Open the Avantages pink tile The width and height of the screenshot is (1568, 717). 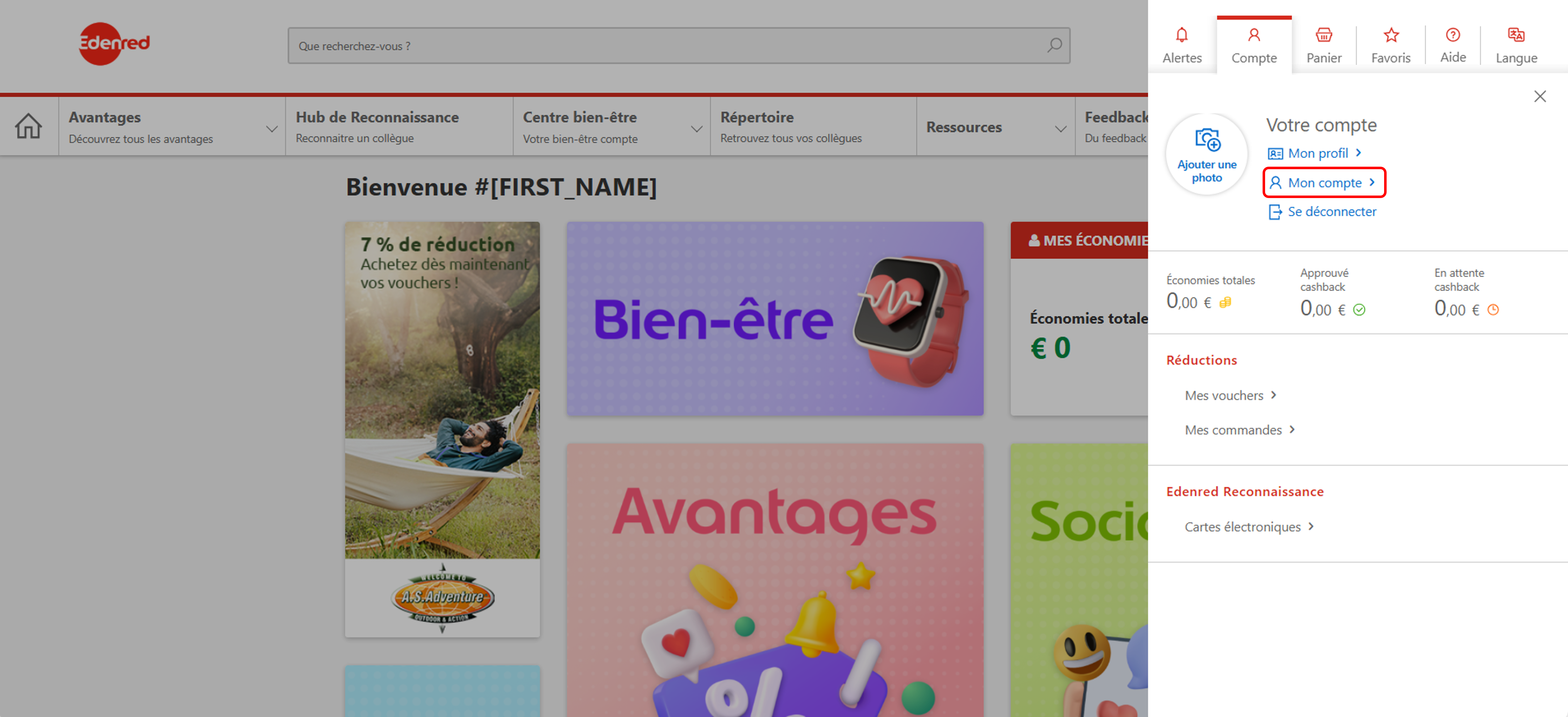775,580
